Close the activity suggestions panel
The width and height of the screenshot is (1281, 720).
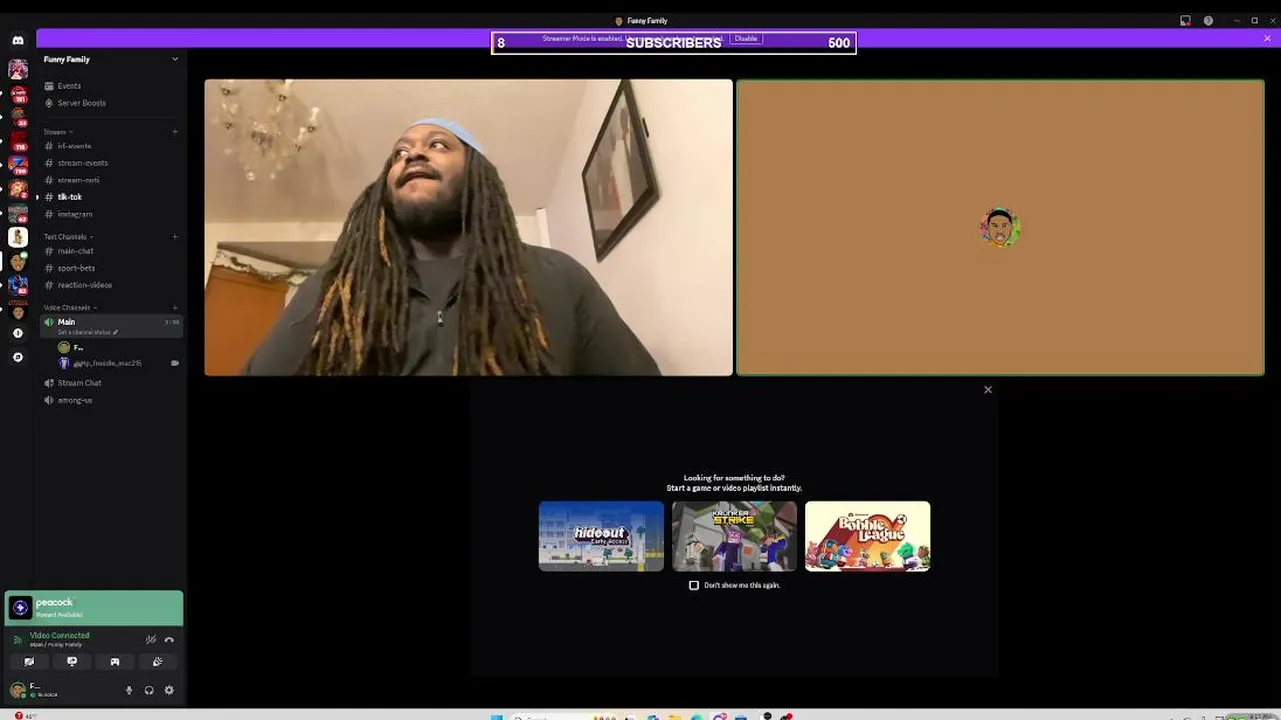988,390
